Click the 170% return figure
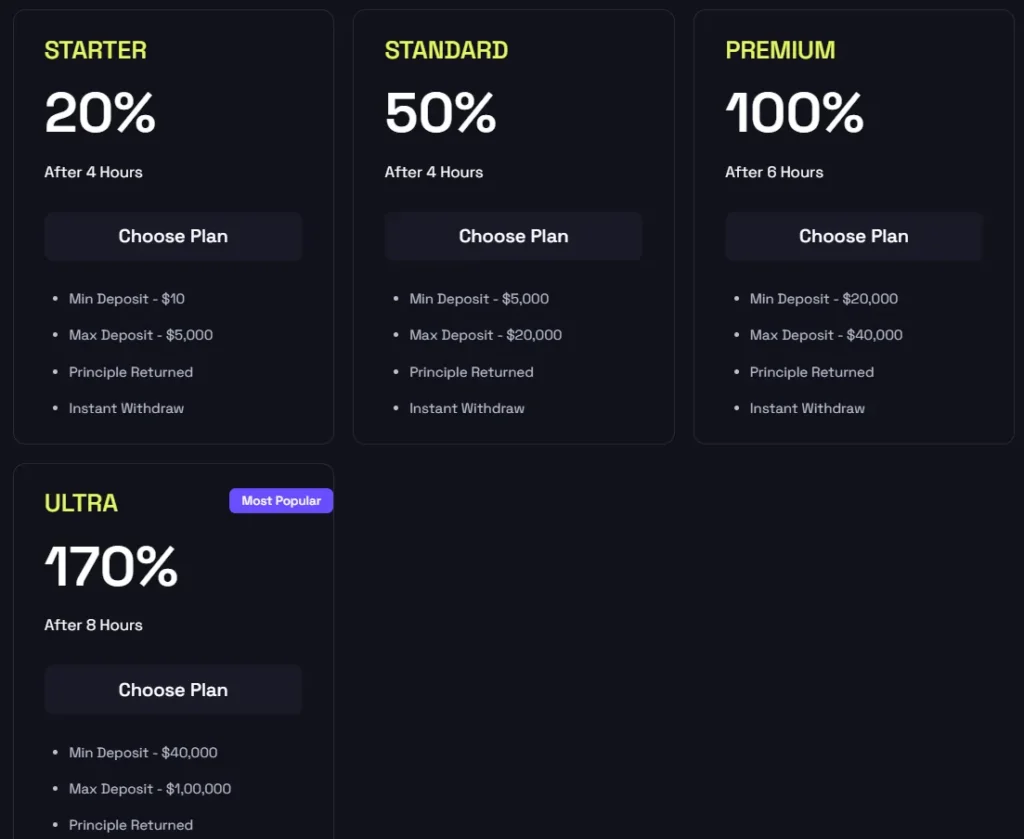 (111, 567)
